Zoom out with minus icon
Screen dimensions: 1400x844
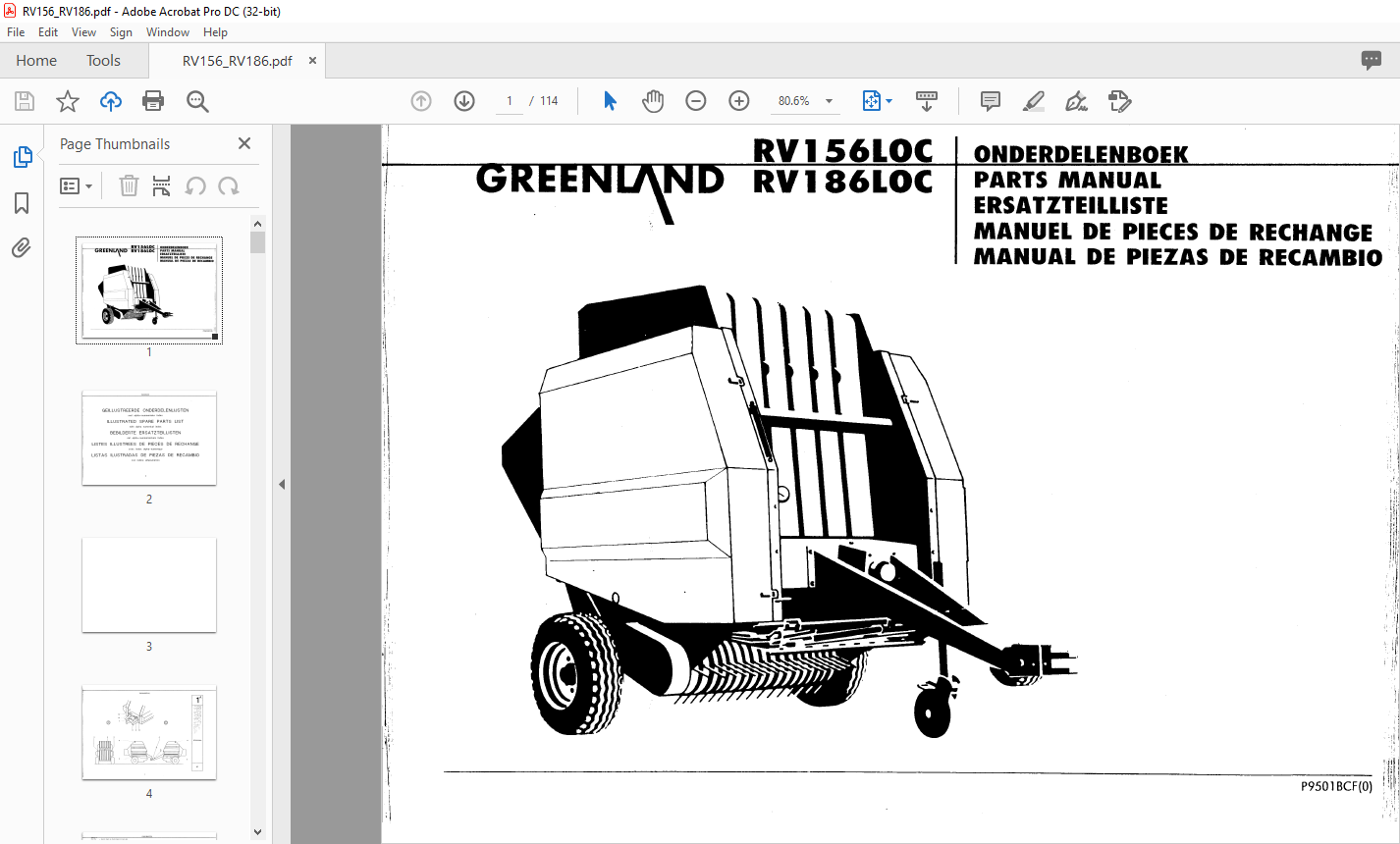click(696, 101)
